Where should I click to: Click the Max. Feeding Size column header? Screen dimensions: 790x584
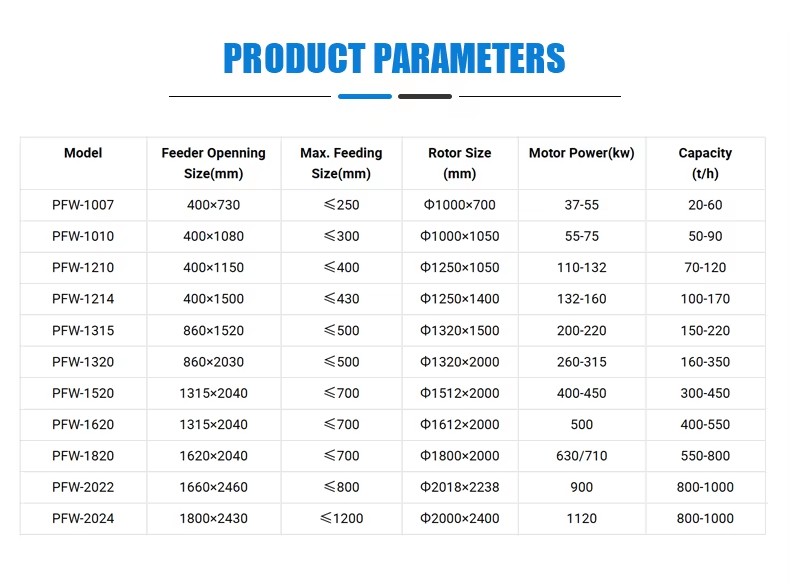pos(341,163)
